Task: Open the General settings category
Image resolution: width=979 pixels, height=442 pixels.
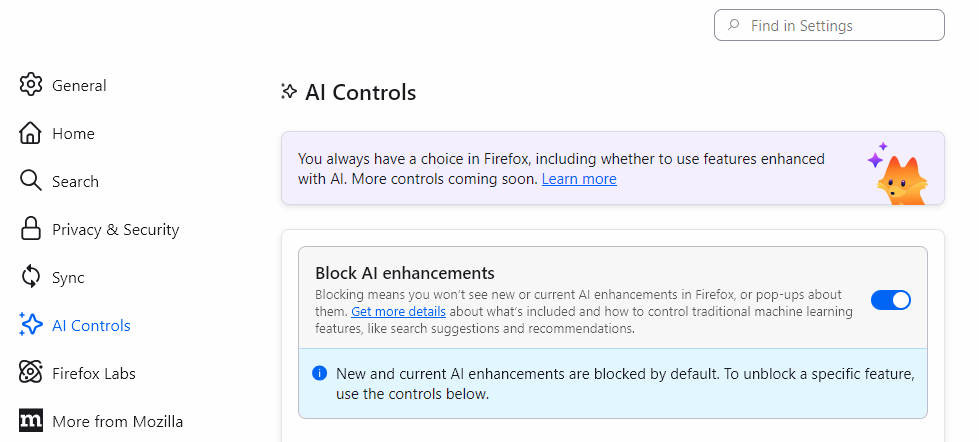Action: click(79, 86)
